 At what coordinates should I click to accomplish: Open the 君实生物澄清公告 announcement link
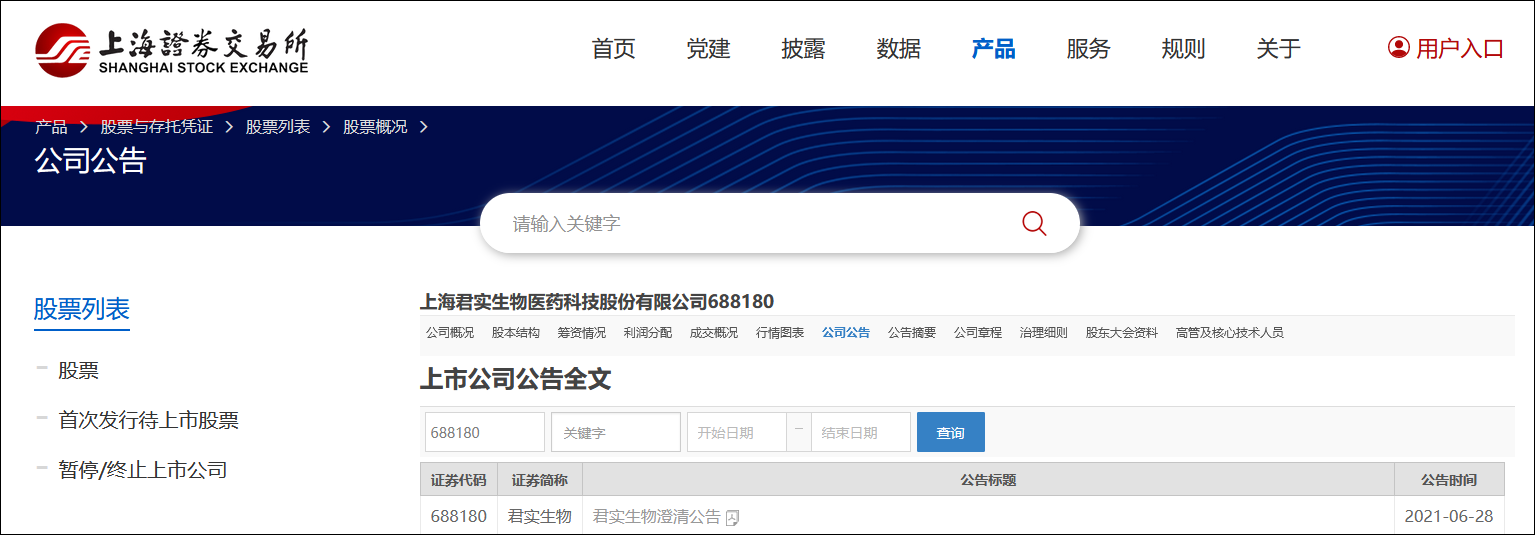(657, 517)
